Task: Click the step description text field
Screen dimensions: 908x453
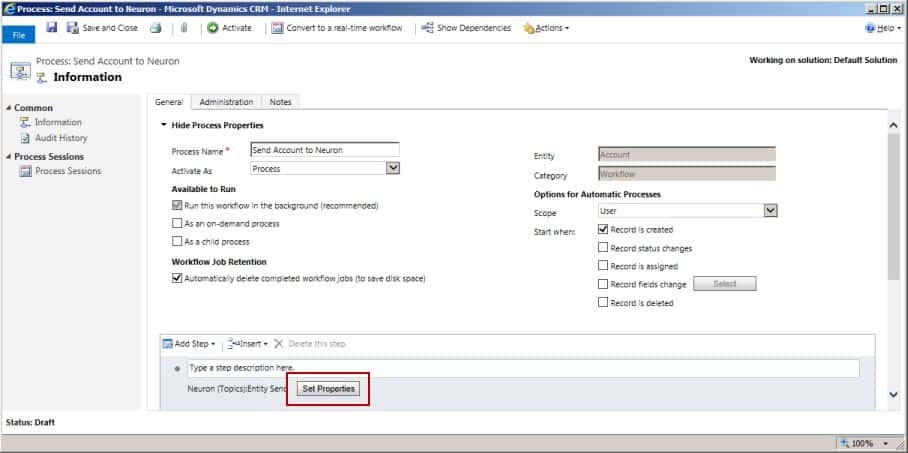Action: 523,368
